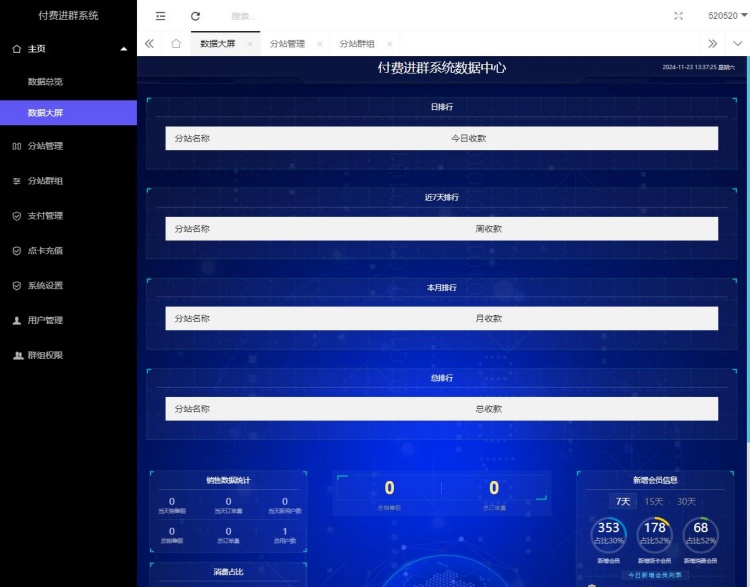
Task: Click the date-time text 2024-11-23
Action: (x=698, y=67)
